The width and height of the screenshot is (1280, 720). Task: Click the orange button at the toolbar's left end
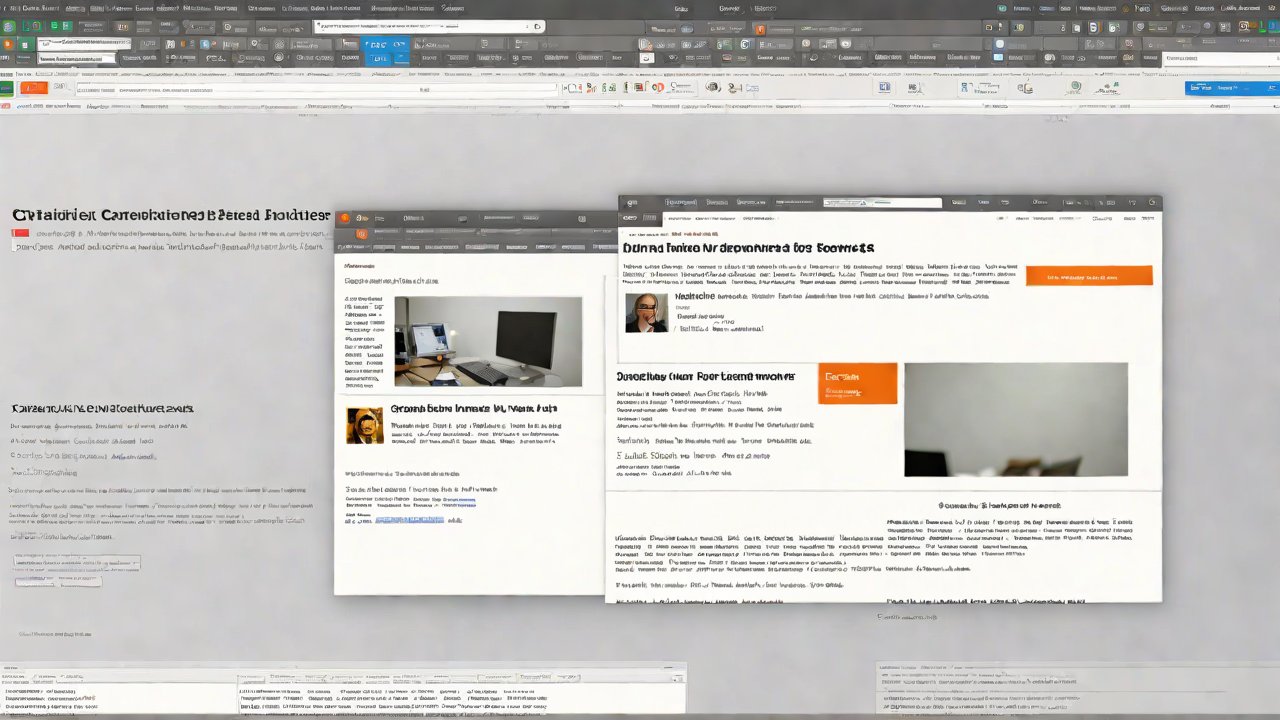point(34,88)
